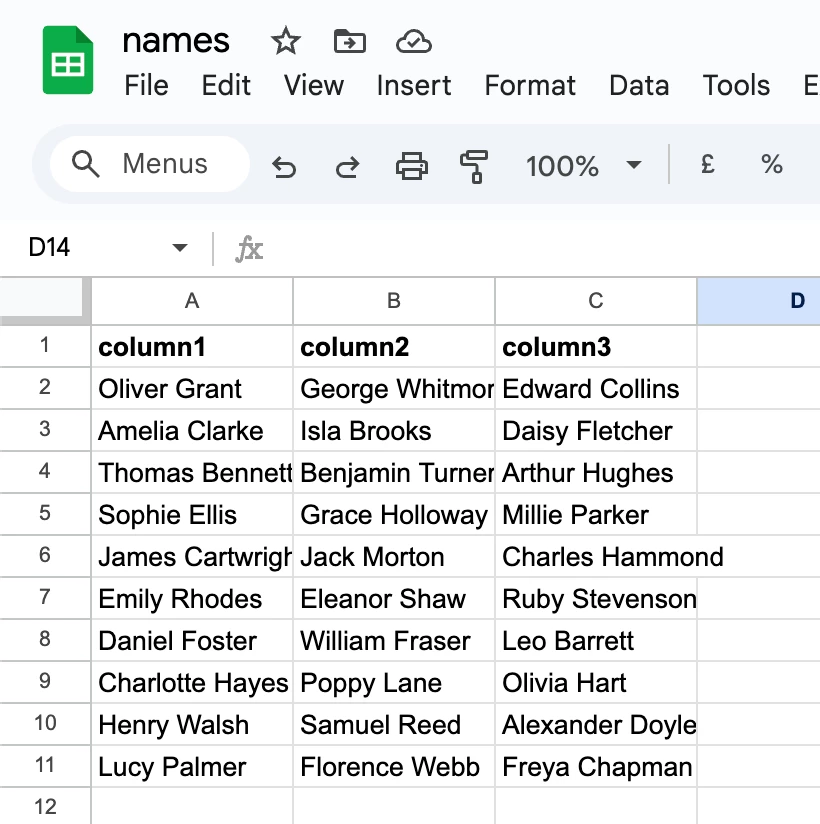820x824 pixels.
Task: Format as currency with pound icon
Action: [708, 164]
